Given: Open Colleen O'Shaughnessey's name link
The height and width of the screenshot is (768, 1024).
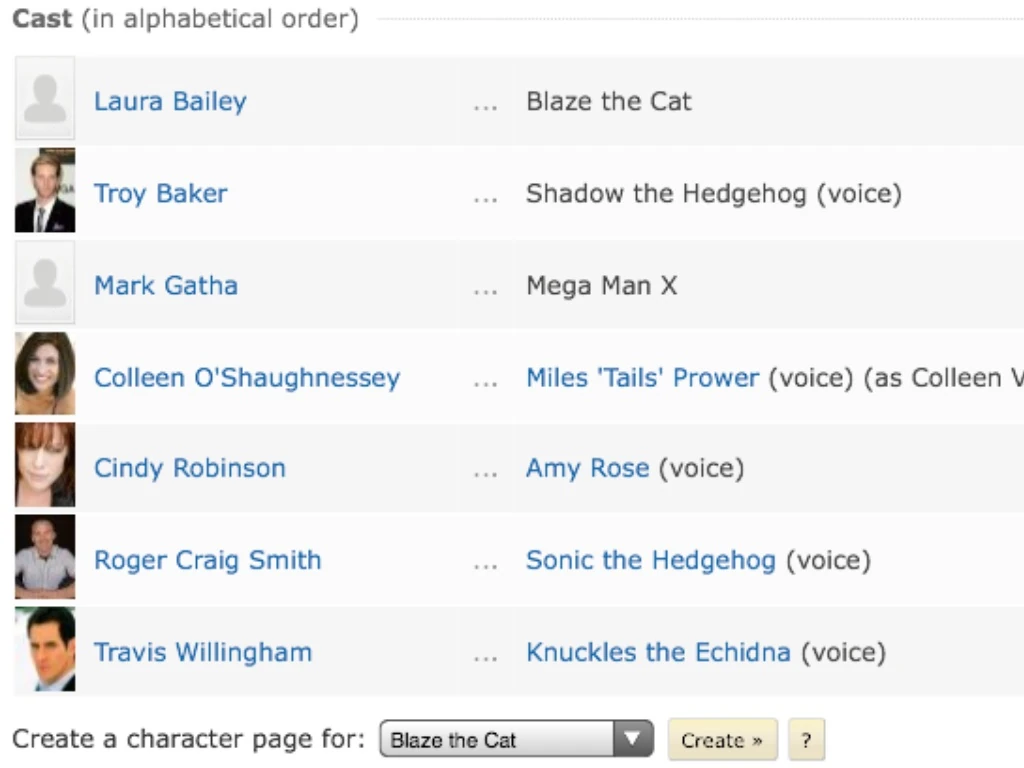Looking at the screenshot, I should coord(247,377).
